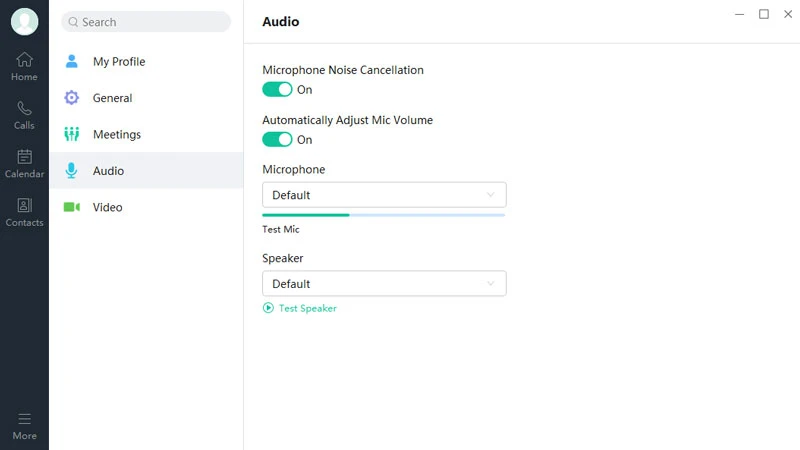This screenshot has height=450, width=800.
Task: Disable Microphone Noise Cancellation toggle
Action: coord(277,90)
